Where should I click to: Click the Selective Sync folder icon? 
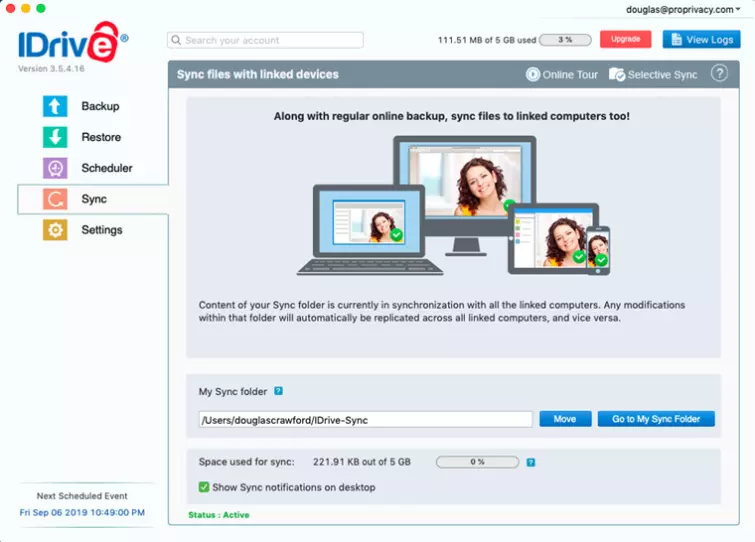click(617, 74)
